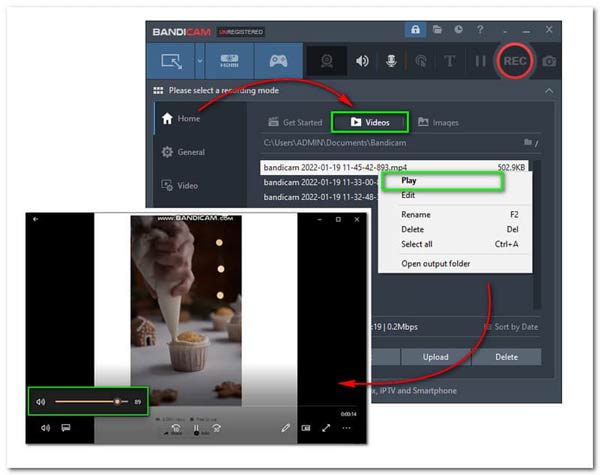Viewport: 600px width, 475px height.
Task: Choose Rename in the context menu
Action: [455, 214]
